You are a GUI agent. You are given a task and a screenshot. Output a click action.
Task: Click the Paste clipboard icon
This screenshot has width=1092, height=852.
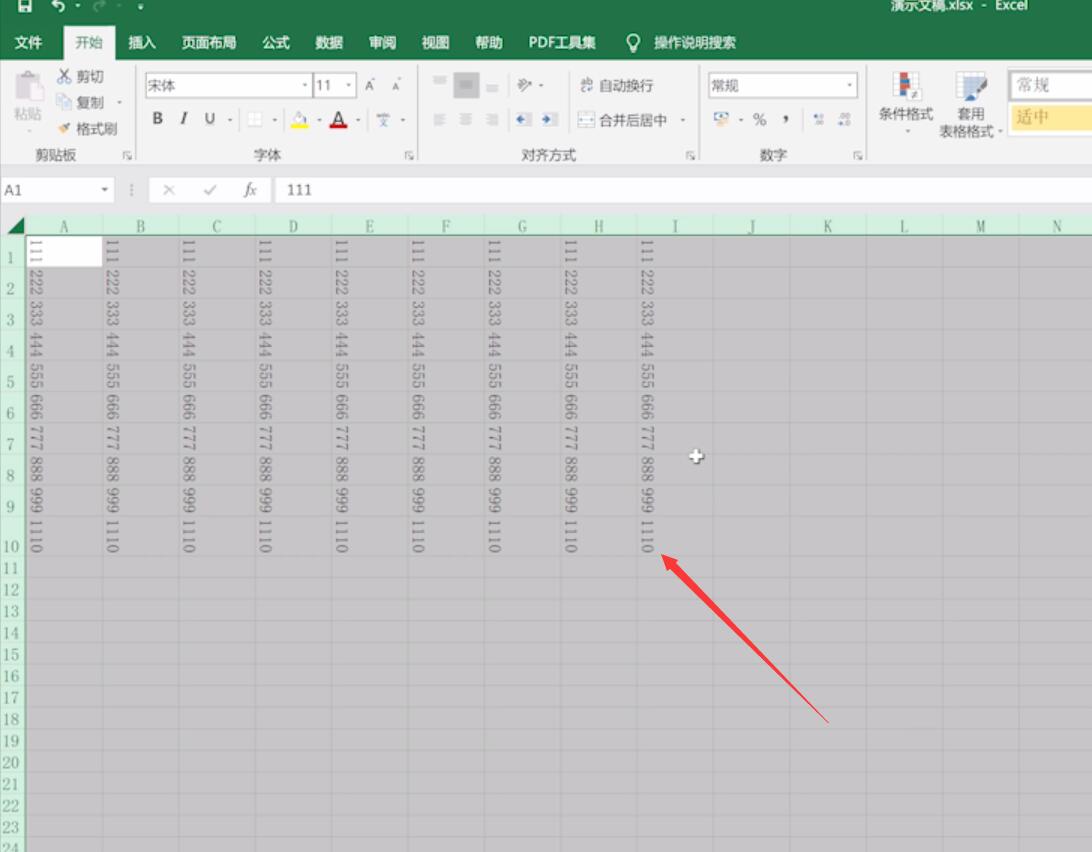click(x=29, y=88)
